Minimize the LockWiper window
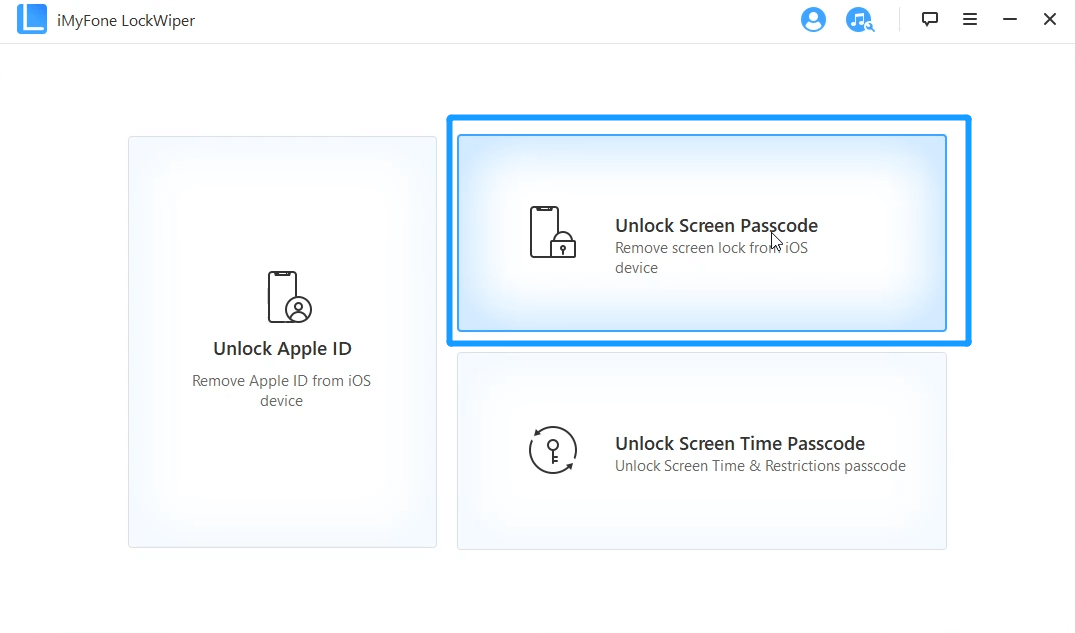Viewport: 1075px width, 633px height. 1010,19
